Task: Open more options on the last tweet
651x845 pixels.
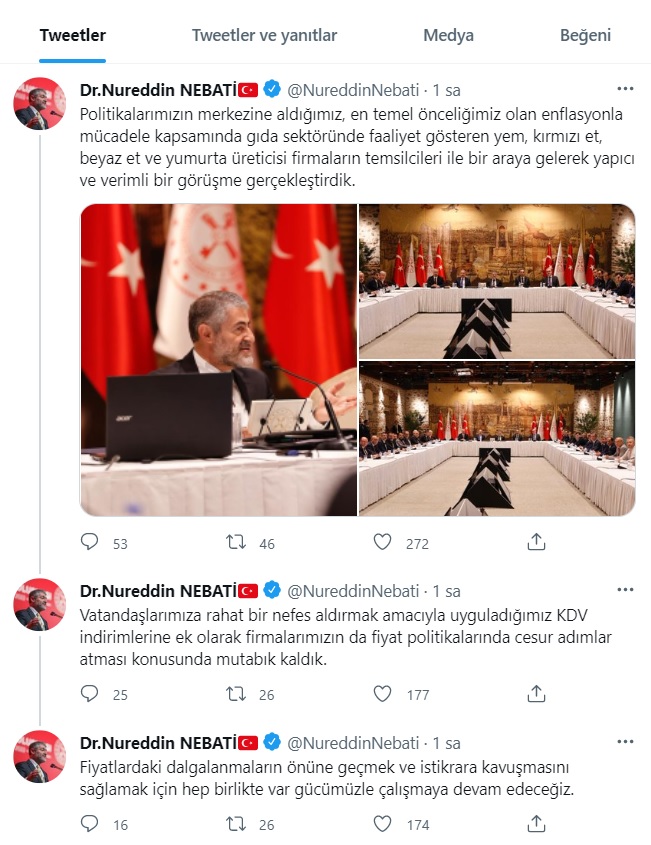Action: coord(625,742)
